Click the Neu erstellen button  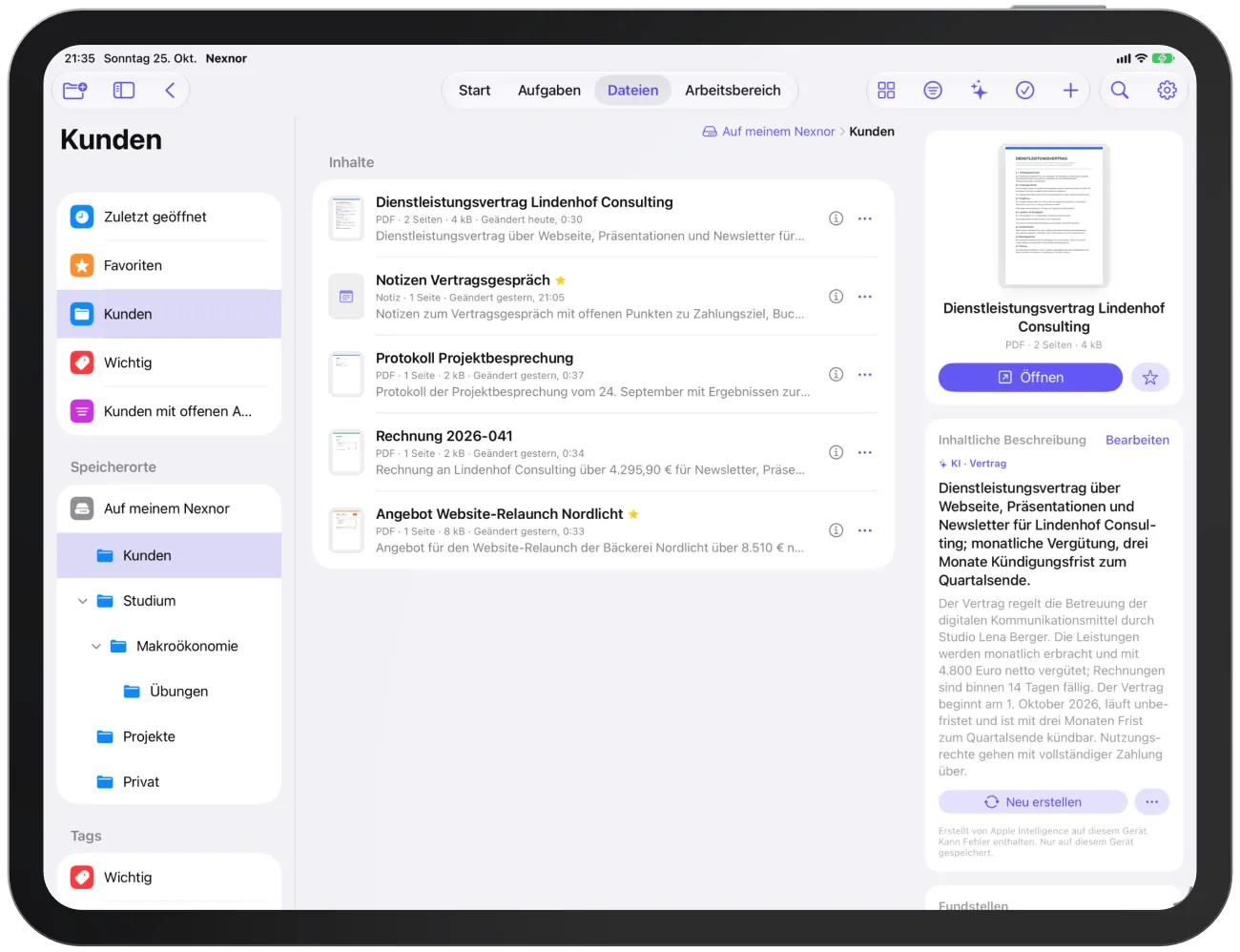(x=1033, y=802)
